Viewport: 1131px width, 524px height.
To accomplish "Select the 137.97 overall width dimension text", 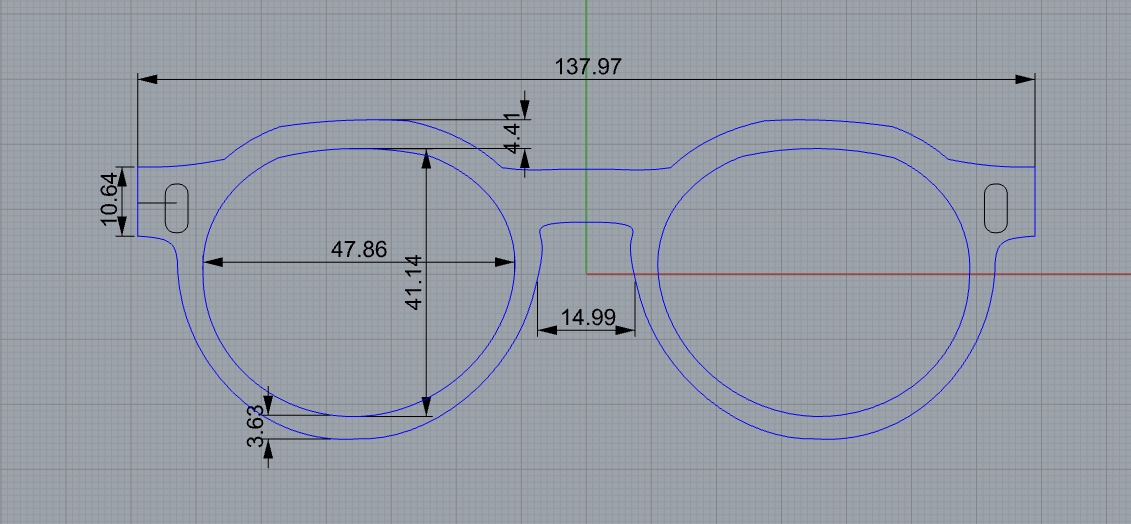I will pos(588,67).
